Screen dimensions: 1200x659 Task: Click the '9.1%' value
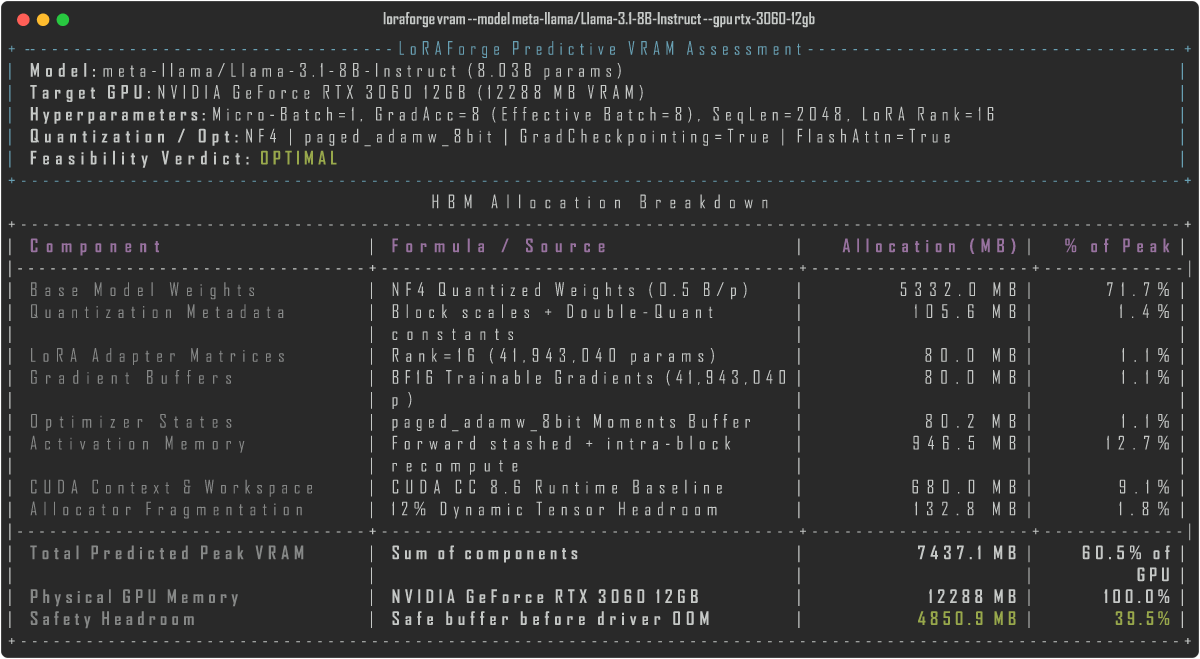(1145, 489)
